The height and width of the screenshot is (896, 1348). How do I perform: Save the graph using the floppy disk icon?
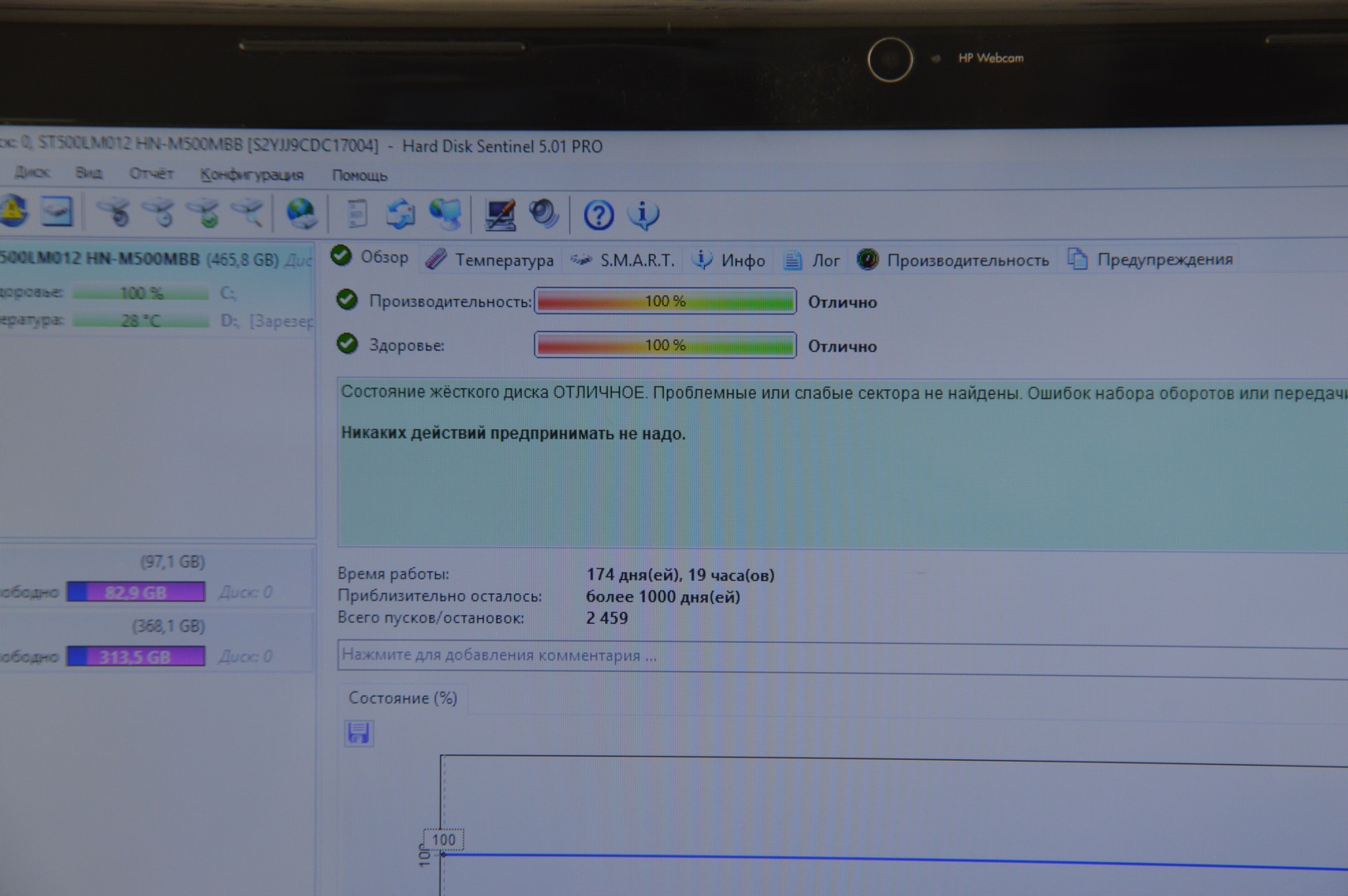point(359,733)
